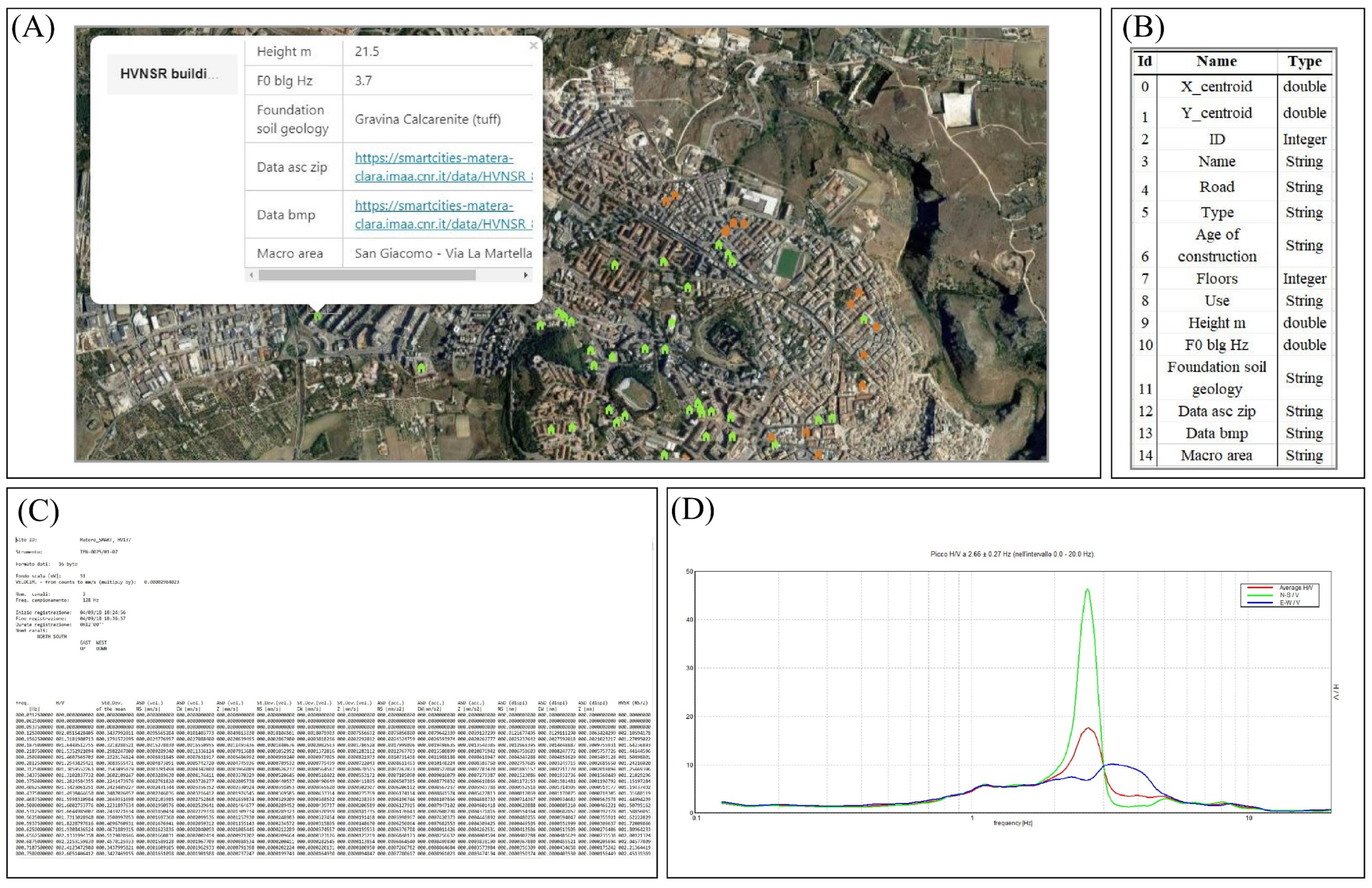Click the popup horizontal scrollbar thumb

[367, 276]
